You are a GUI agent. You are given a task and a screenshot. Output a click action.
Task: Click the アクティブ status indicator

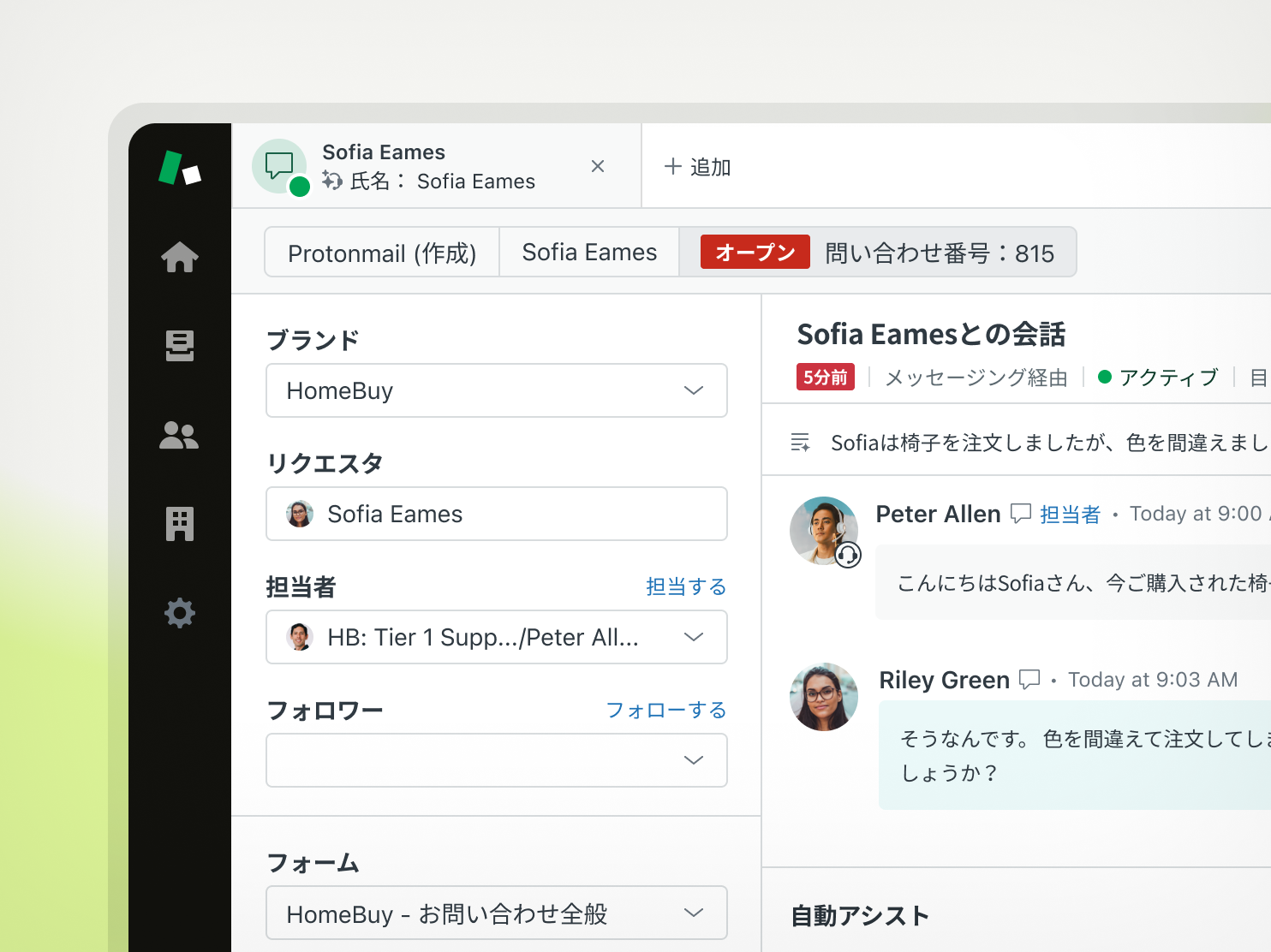(x=1158, y=377)
